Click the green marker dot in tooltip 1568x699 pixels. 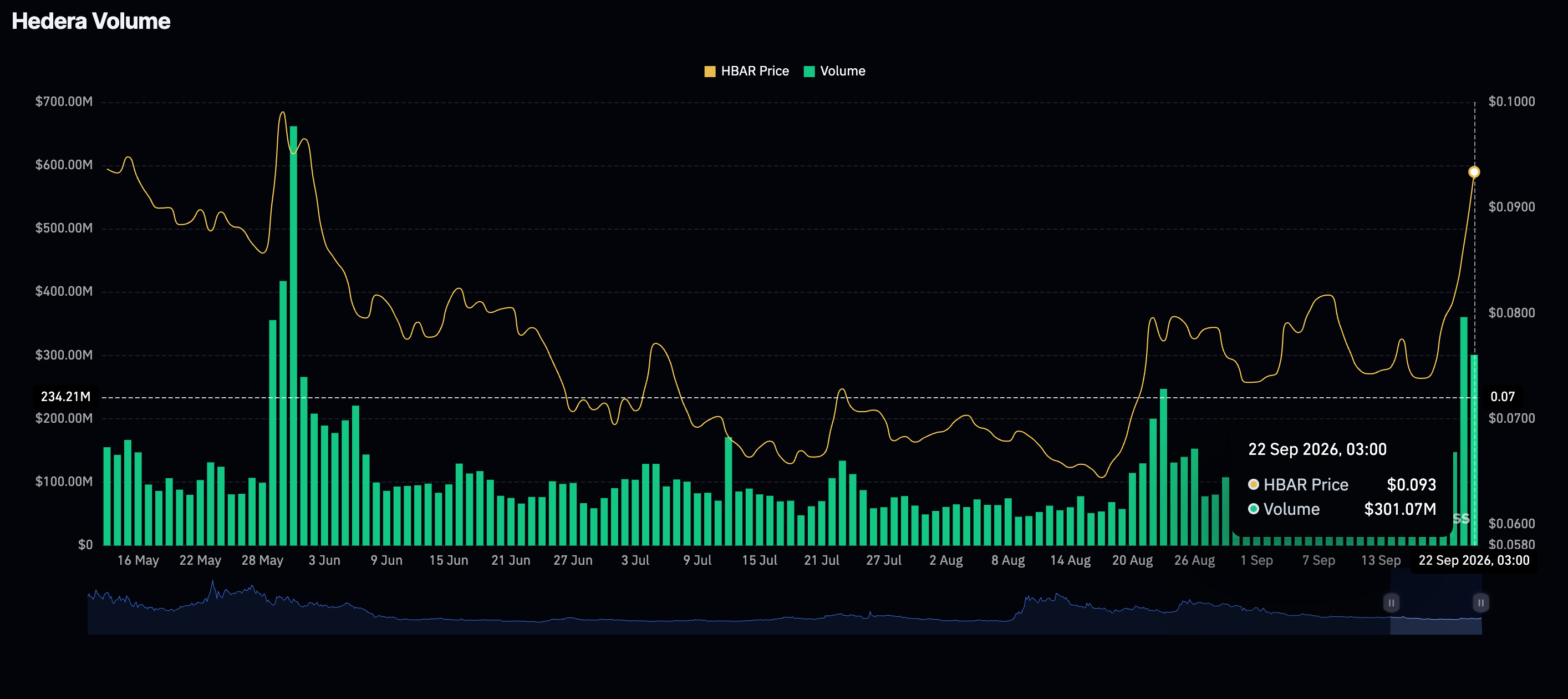(1253, 509)
